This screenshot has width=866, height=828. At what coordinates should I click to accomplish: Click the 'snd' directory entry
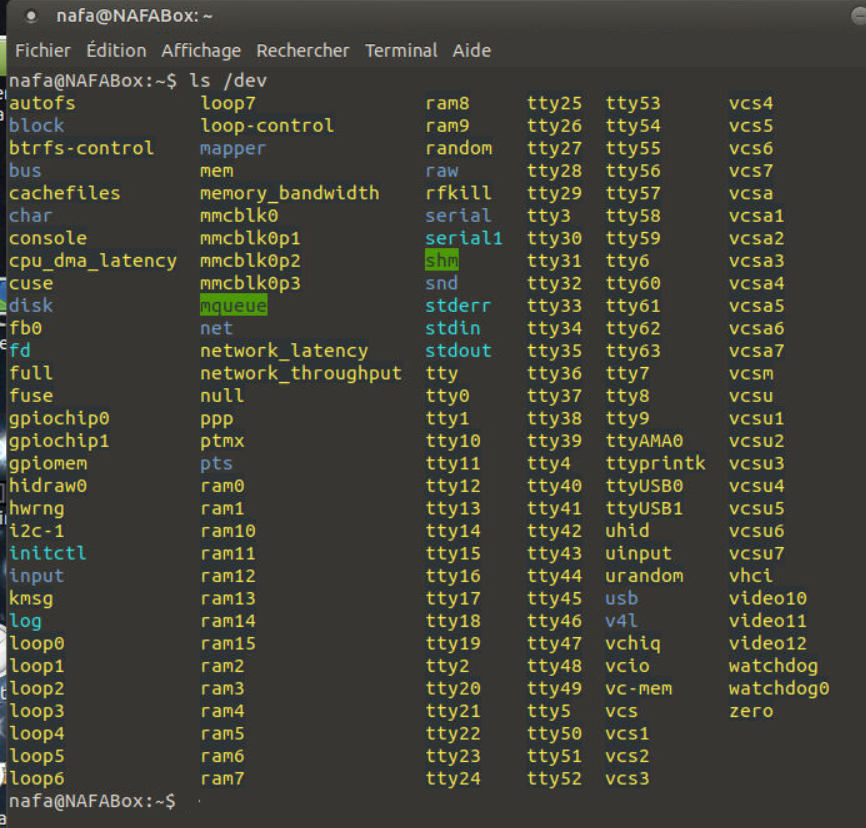442,283
